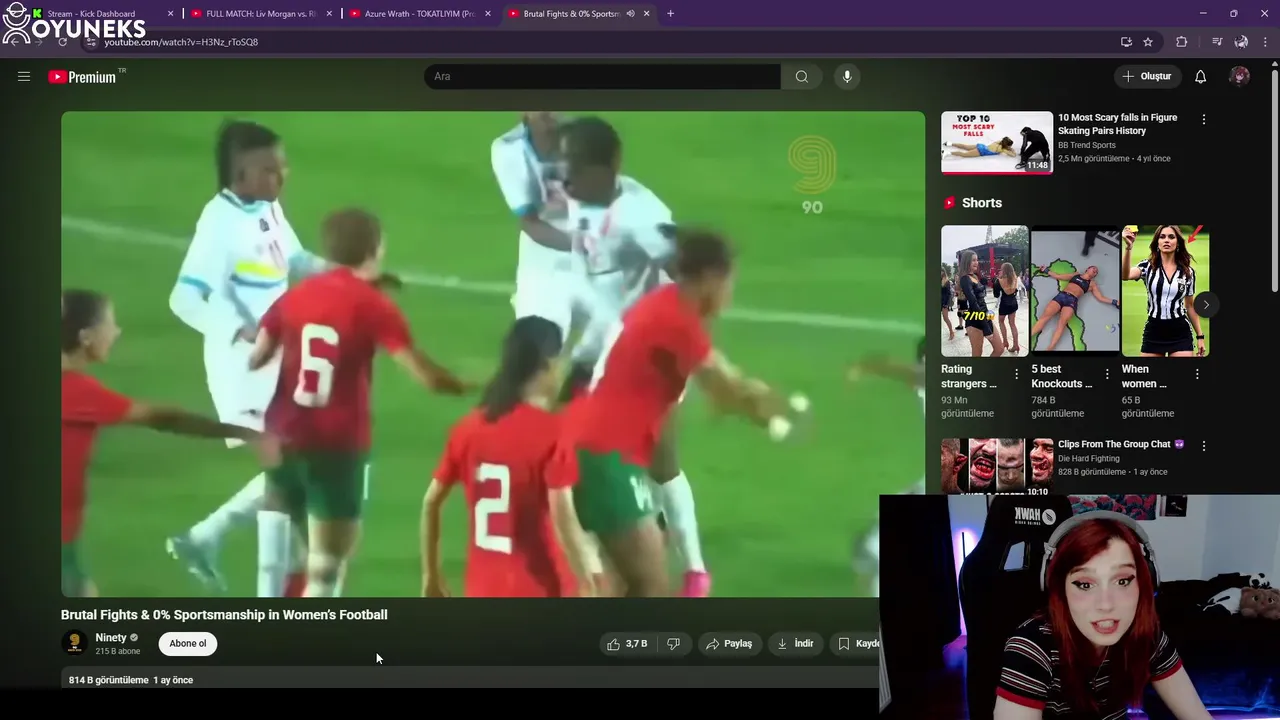Open the browser extensions puzzle icon
Viewport: 1280px width, 720px height.
[1182, 42]
